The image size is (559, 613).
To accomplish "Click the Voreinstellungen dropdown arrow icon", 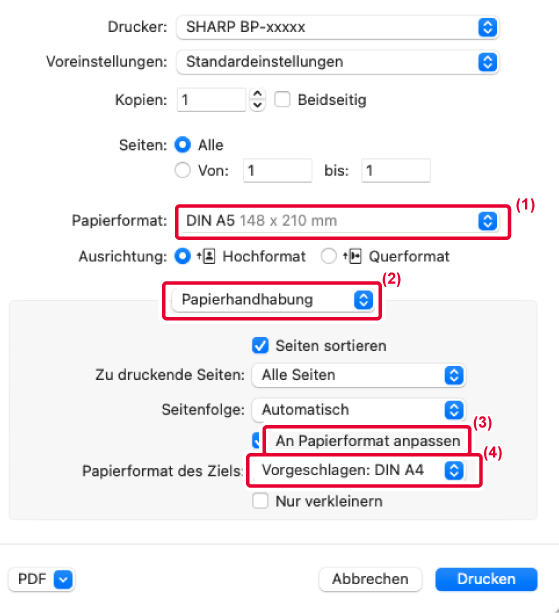I will tap(487, 62).
